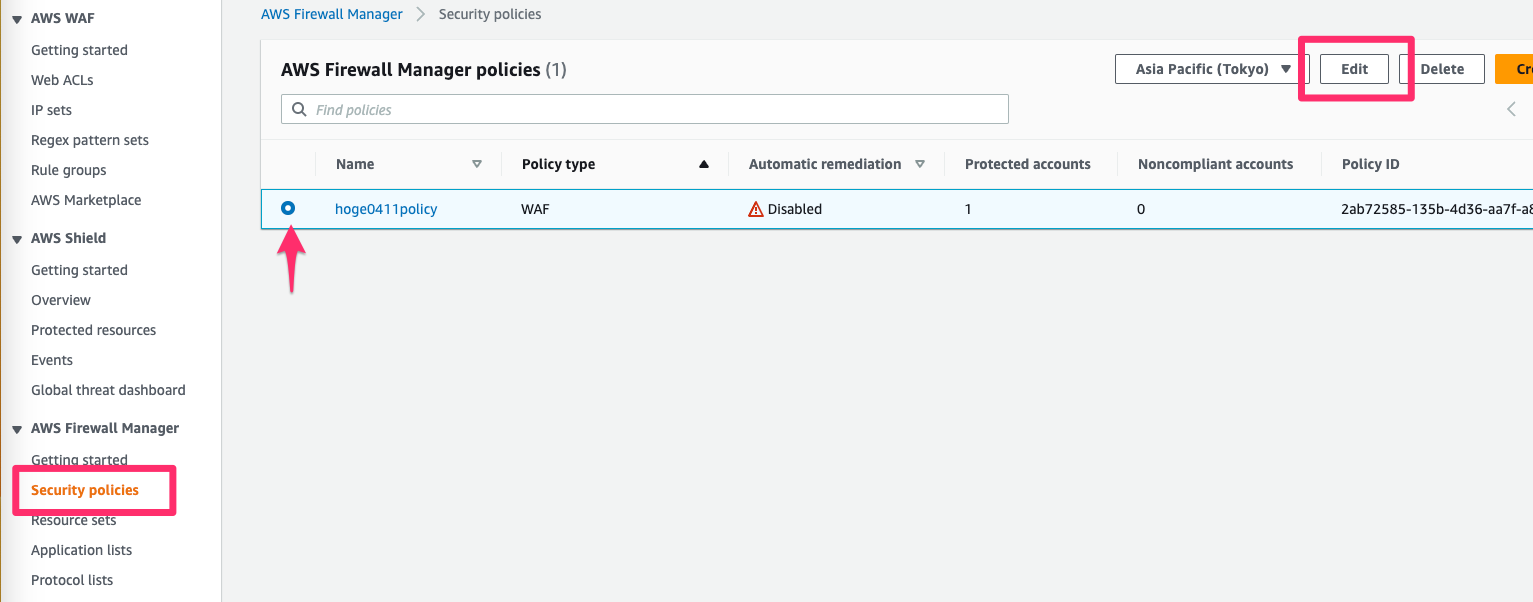
Task: Click the Disabled warning triangle icon
Action: [x=756, y=209]
